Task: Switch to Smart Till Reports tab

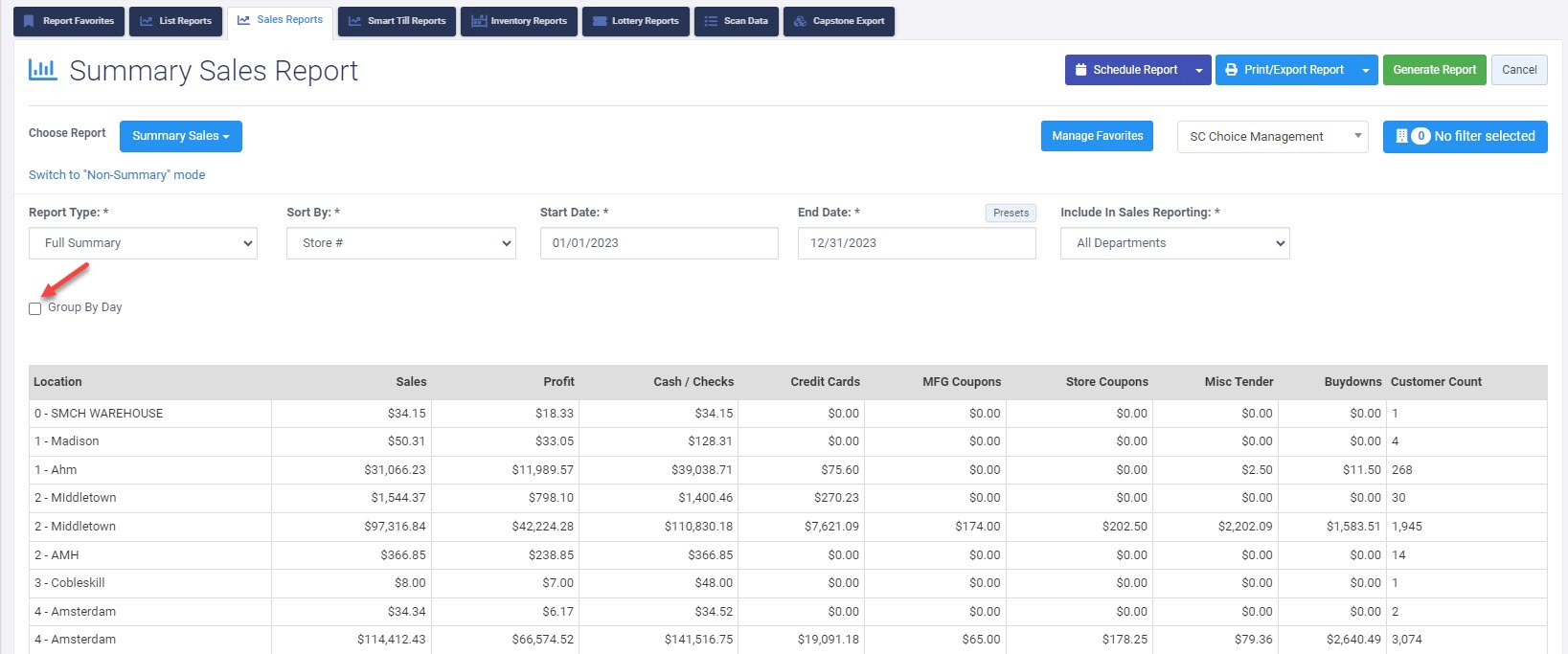Action: click(397, 21)
